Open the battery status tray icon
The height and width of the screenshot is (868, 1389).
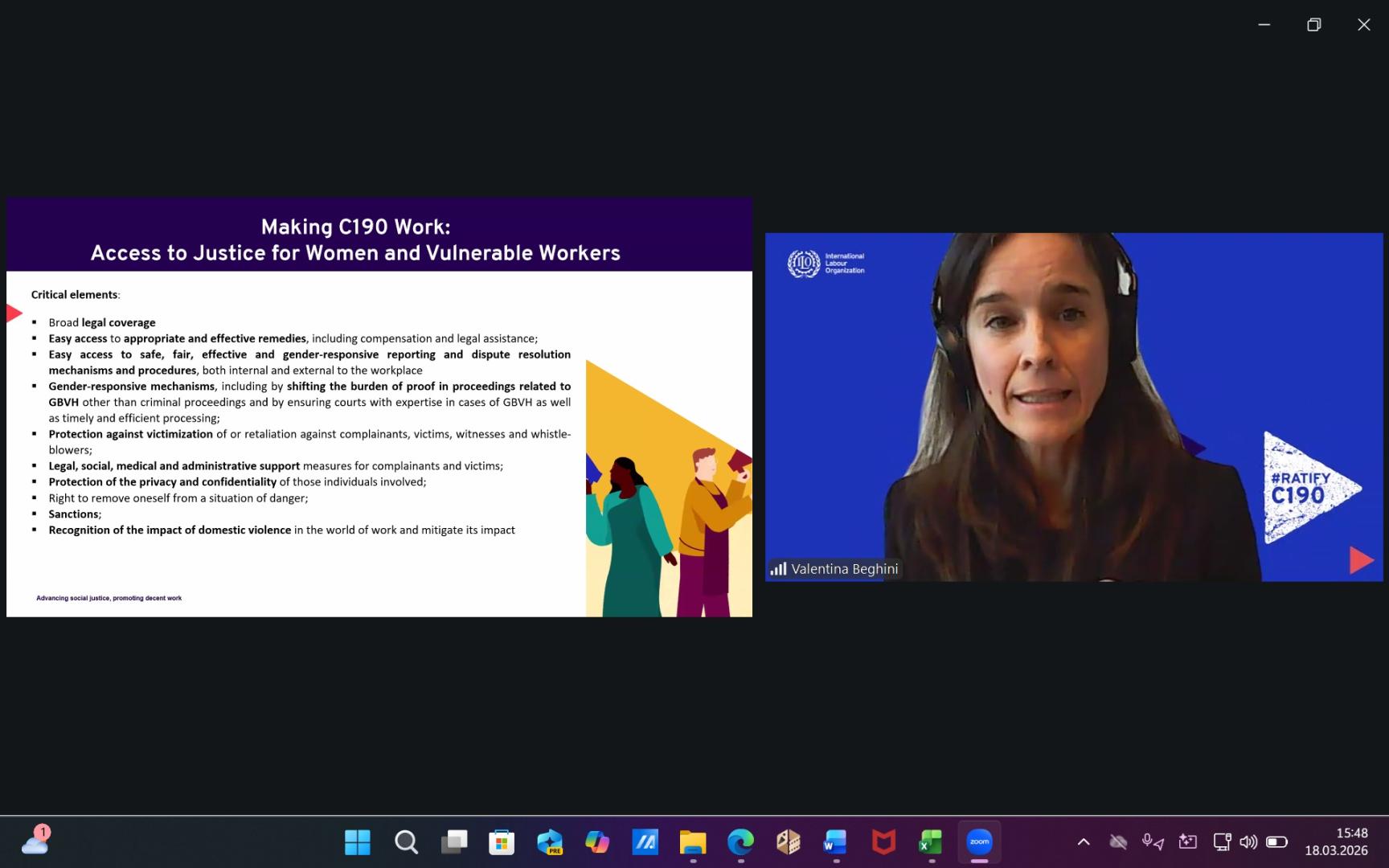1276,841
